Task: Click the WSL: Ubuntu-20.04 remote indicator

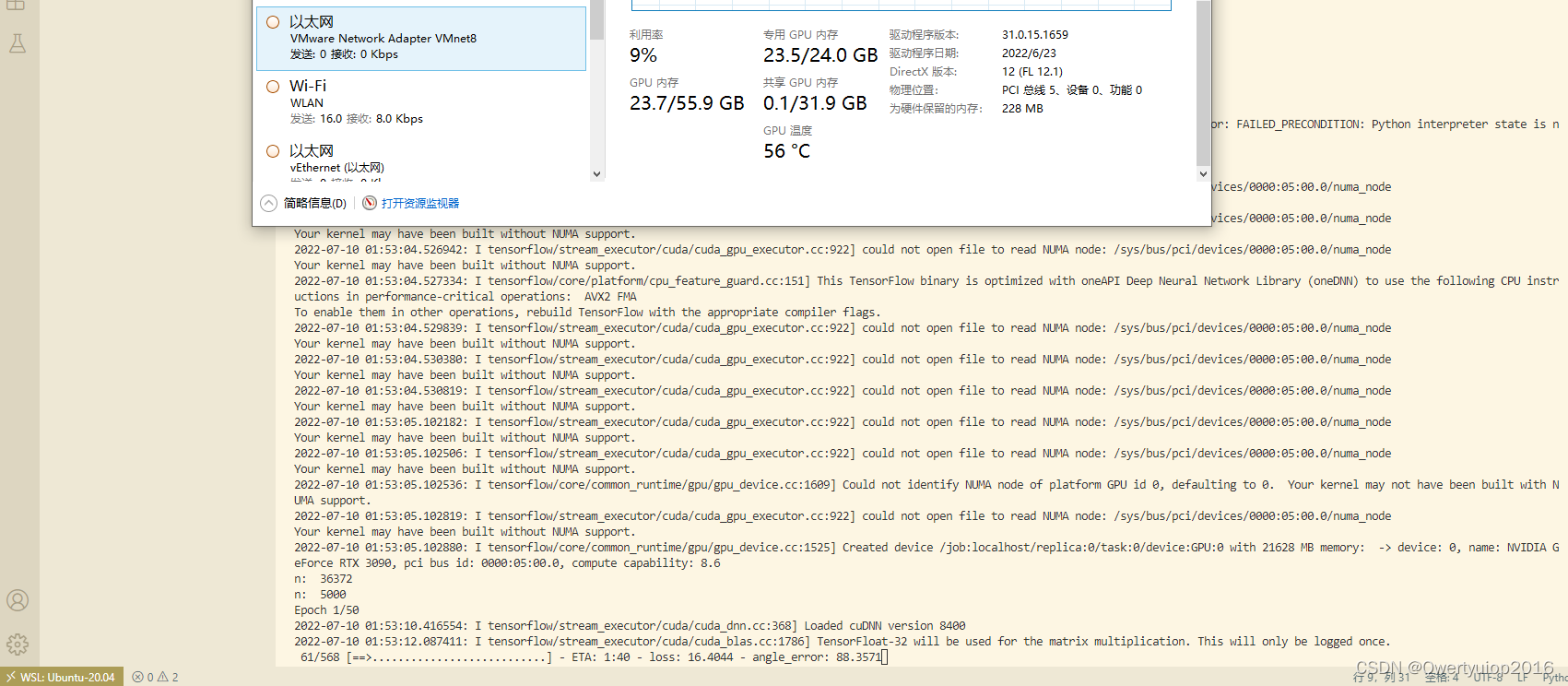Action: [61, 677]
